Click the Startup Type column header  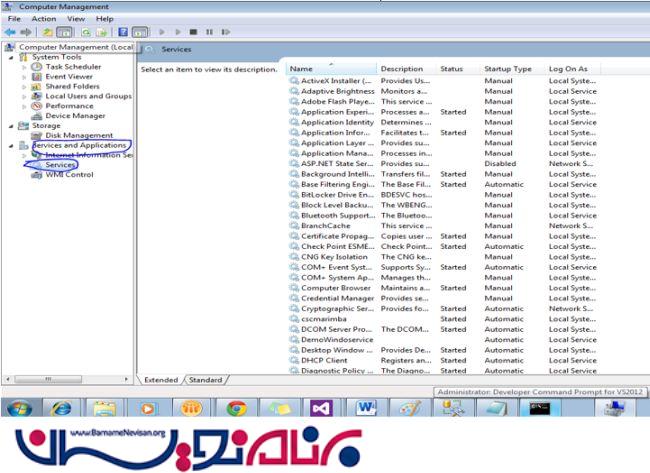(508, 69)
